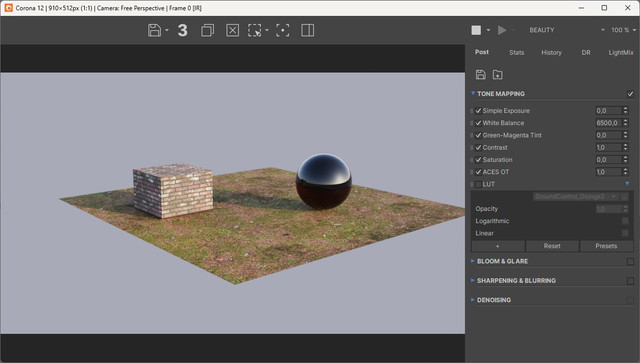The height and width of the screenshot is (363, 640).
Task: Click the drag handle left of Contrast
Action: point(472,147)
